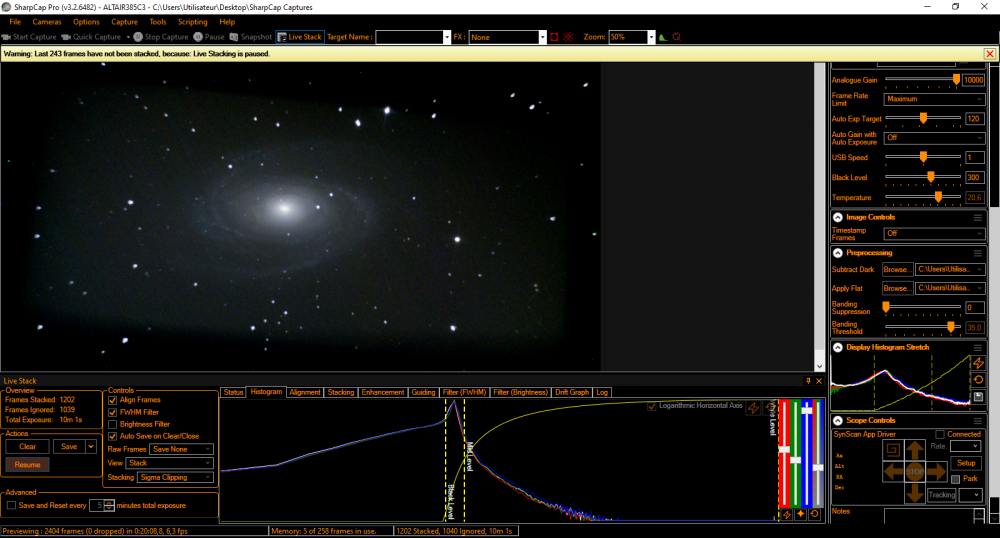Click the Save button in Actions
This screenshot has height=538, width=1000.
(69, 447)
